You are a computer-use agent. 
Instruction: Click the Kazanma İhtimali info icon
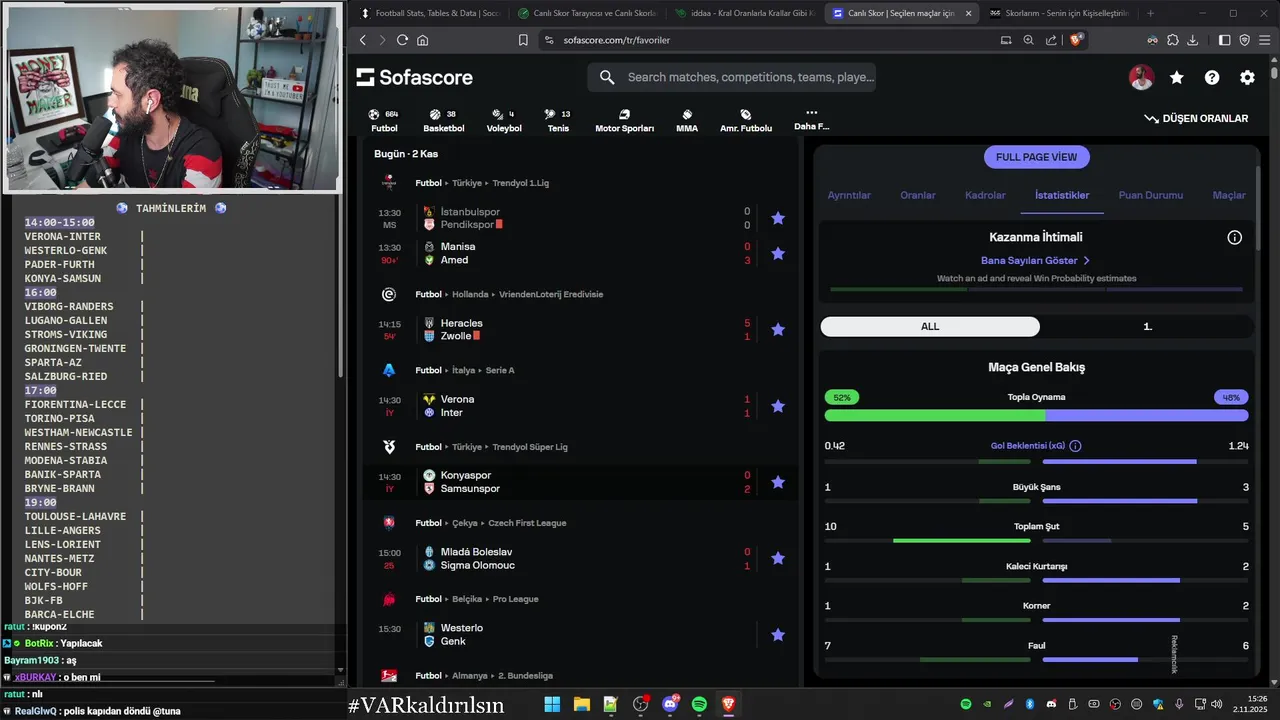tap(1235, 237)
